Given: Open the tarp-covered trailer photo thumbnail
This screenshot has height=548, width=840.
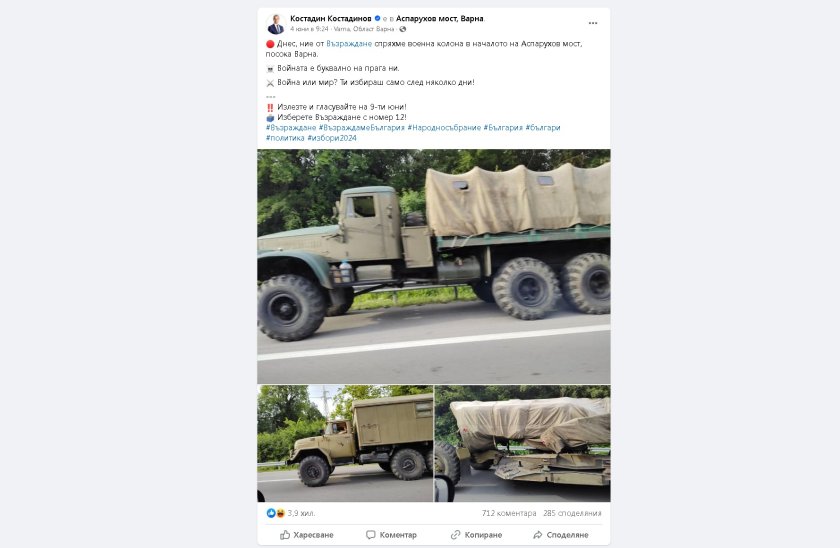Looking at the screenshot, I should click(522, 444).
